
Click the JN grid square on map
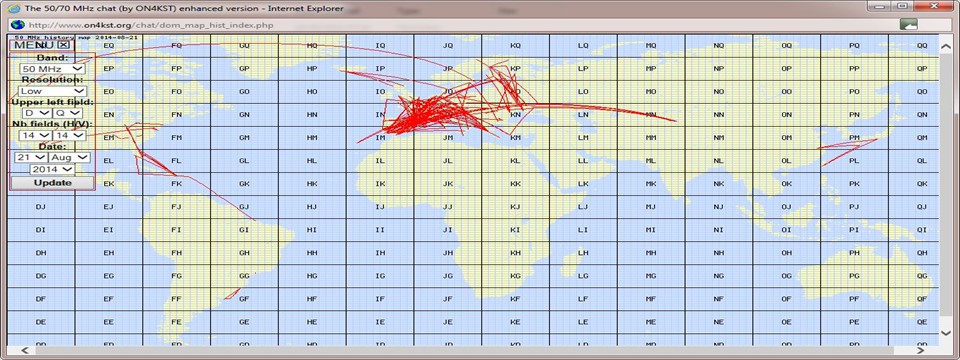point(448,114)
